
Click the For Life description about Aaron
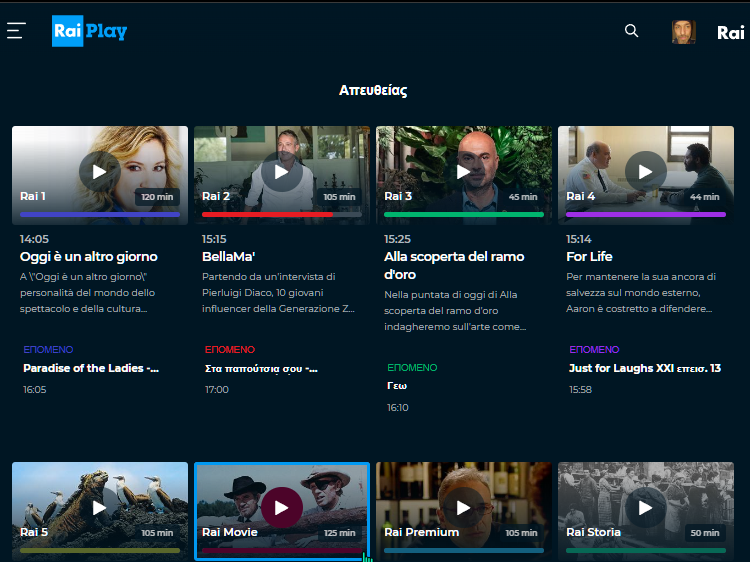click(641, 293)
